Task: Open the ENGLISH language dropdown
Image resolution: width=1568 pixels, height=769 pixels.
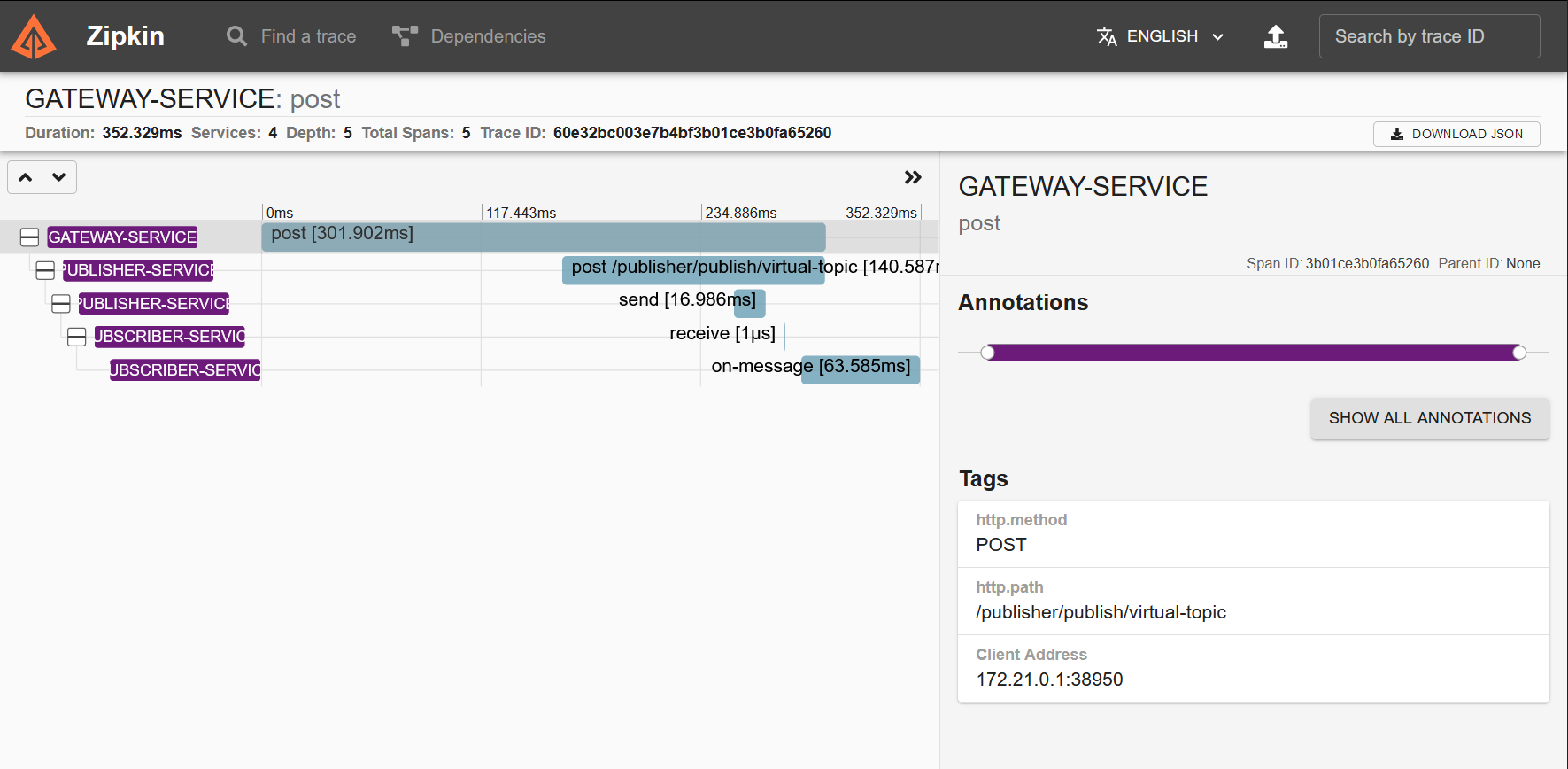Action: (1161, 36)
